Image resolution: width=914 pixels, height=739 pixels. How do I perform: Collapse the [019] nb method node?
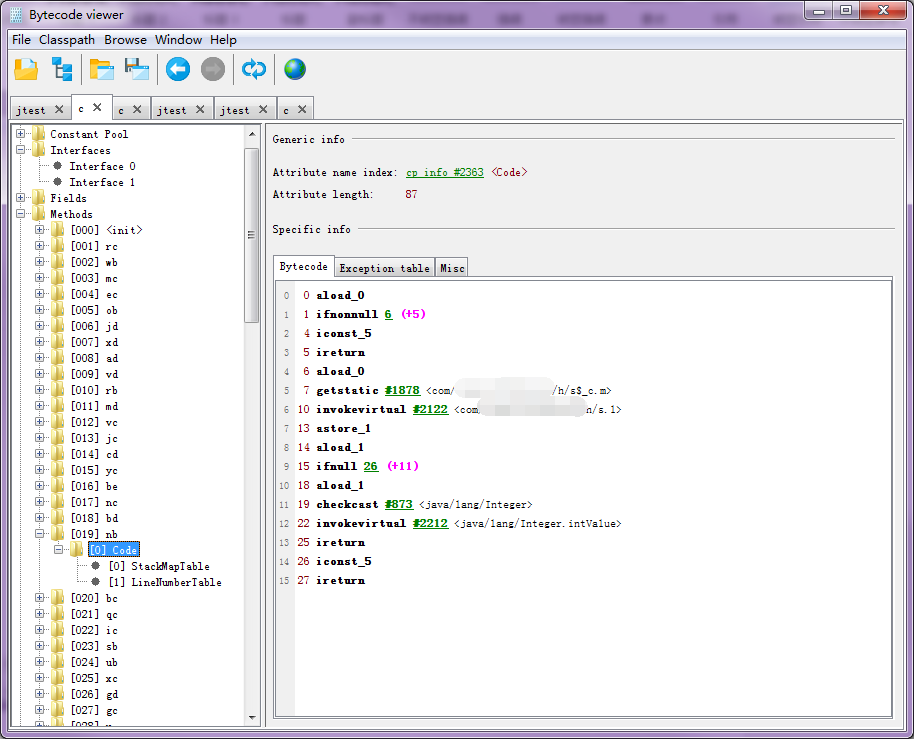pos(40,534)
